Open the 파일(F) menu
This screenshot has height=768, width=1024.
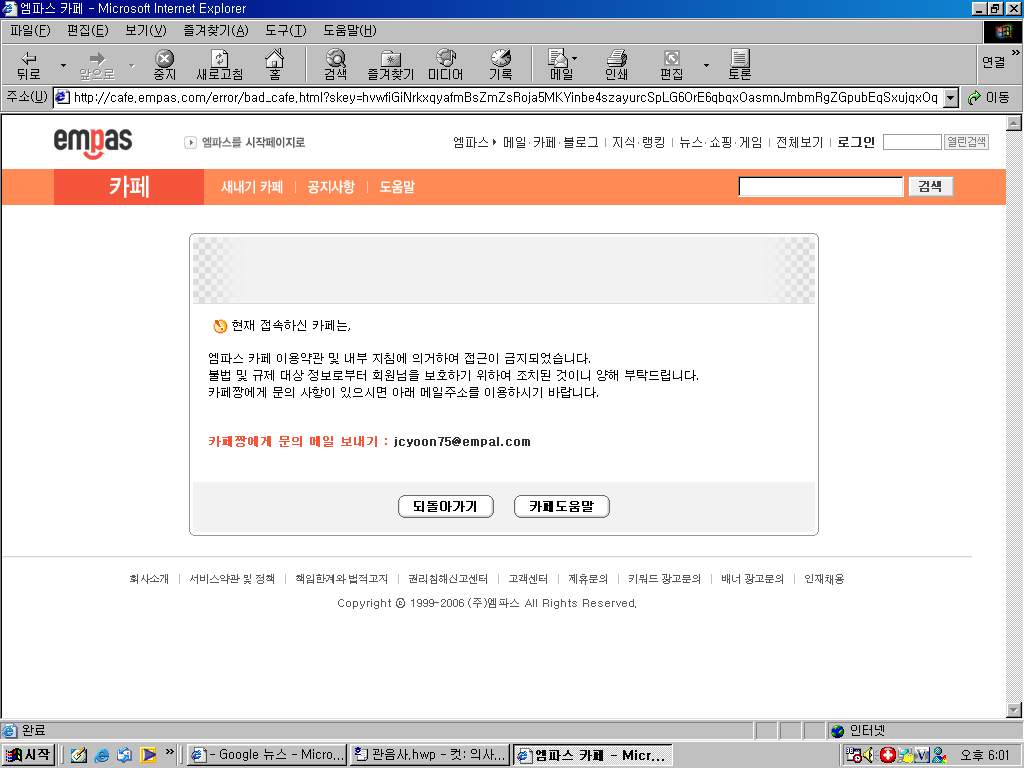[29, 30]
